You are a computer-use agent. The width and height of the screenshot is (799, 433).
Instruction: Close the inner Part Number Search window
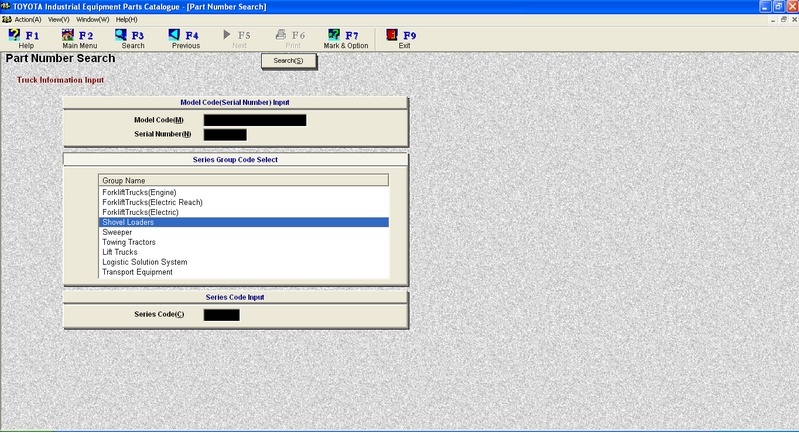coord(794,19)
